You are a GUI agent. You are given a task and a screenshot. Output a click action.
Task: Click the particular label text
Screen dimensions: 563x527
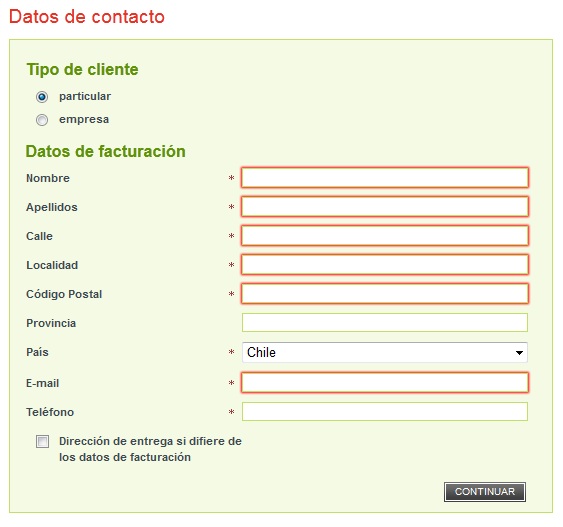click(85, 97)
